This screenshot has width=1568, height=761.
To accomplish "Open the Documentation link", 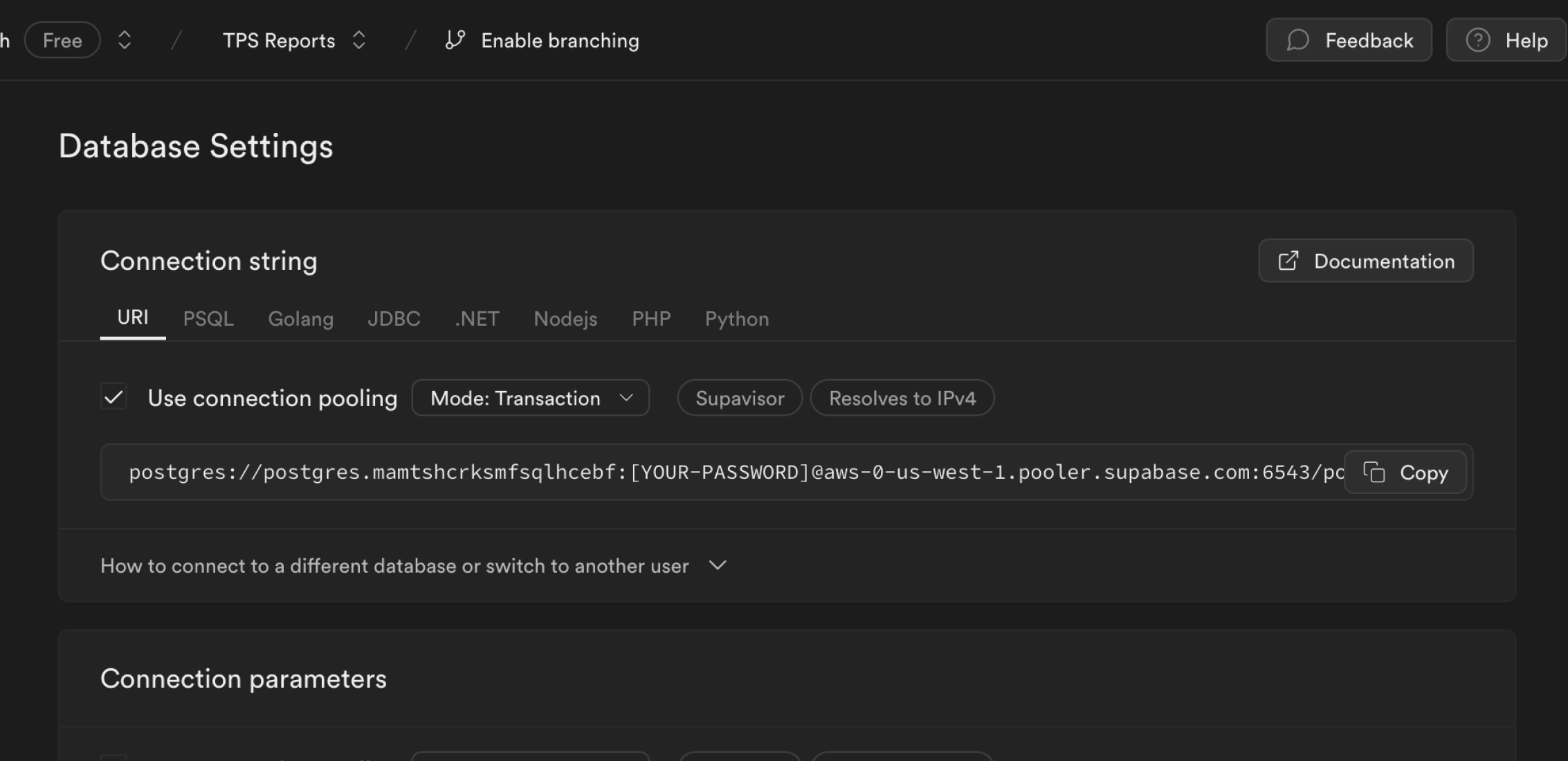I will coord(1365,261).
